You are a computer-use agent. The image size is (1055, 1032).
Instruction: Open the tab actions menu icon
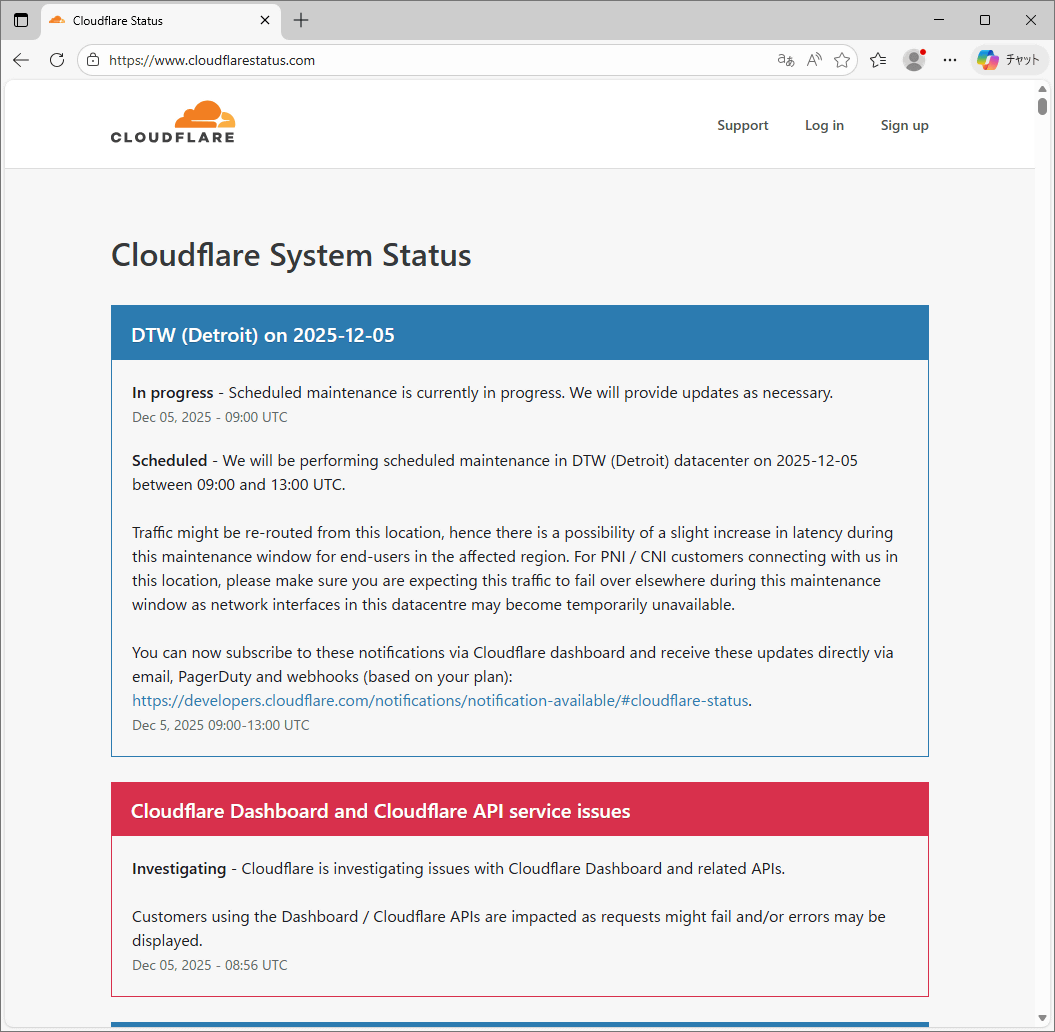click(20, 20)
